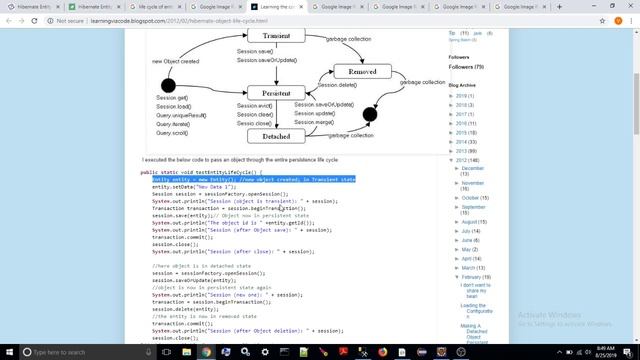Screen dimensions: 640x360
Task: Click the page vertical scrollbar thumb
Action: 636,104
